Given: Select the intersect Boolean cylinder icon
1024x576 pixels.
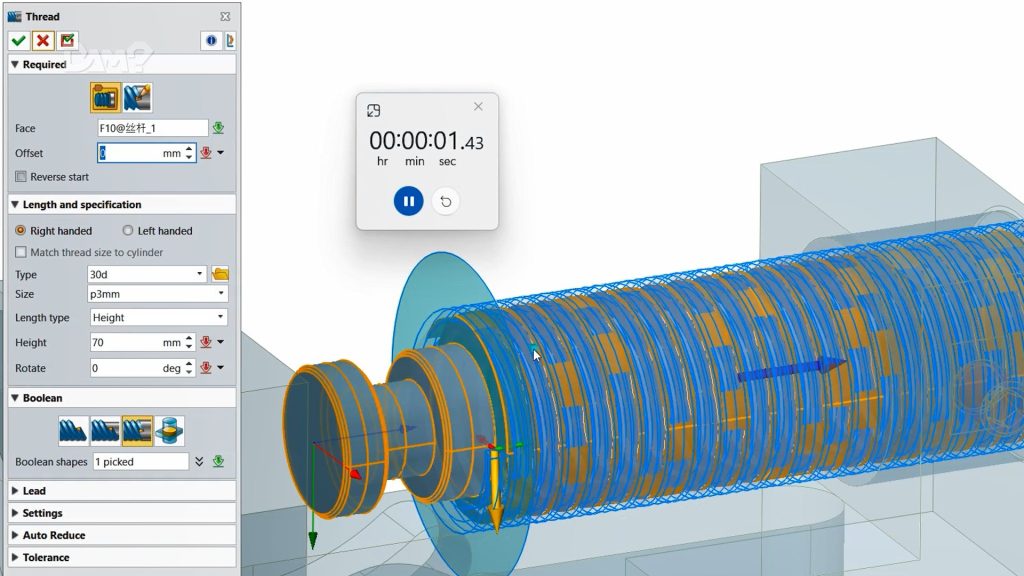Looking at the screenshot, I should (x=169, y=431).
